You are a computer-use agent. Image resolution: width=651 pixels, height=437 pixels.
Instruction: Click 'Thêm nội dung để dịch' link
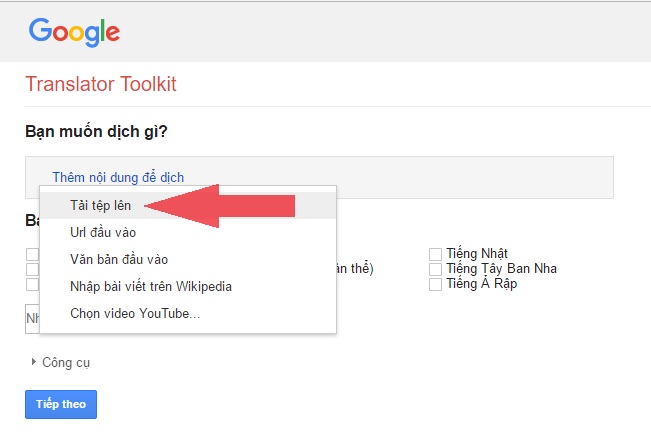tap(118, 177)
